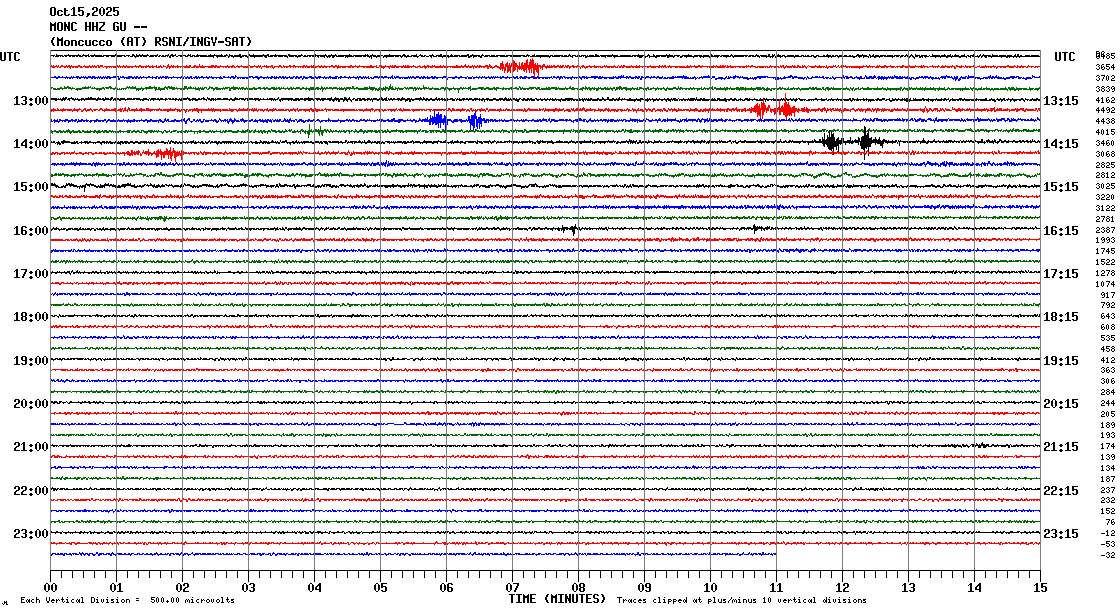Image resolution: width=1120 pixels, height=614 pixels.
Task: Click the left UTC axis label
Action: tap(11, 57)
